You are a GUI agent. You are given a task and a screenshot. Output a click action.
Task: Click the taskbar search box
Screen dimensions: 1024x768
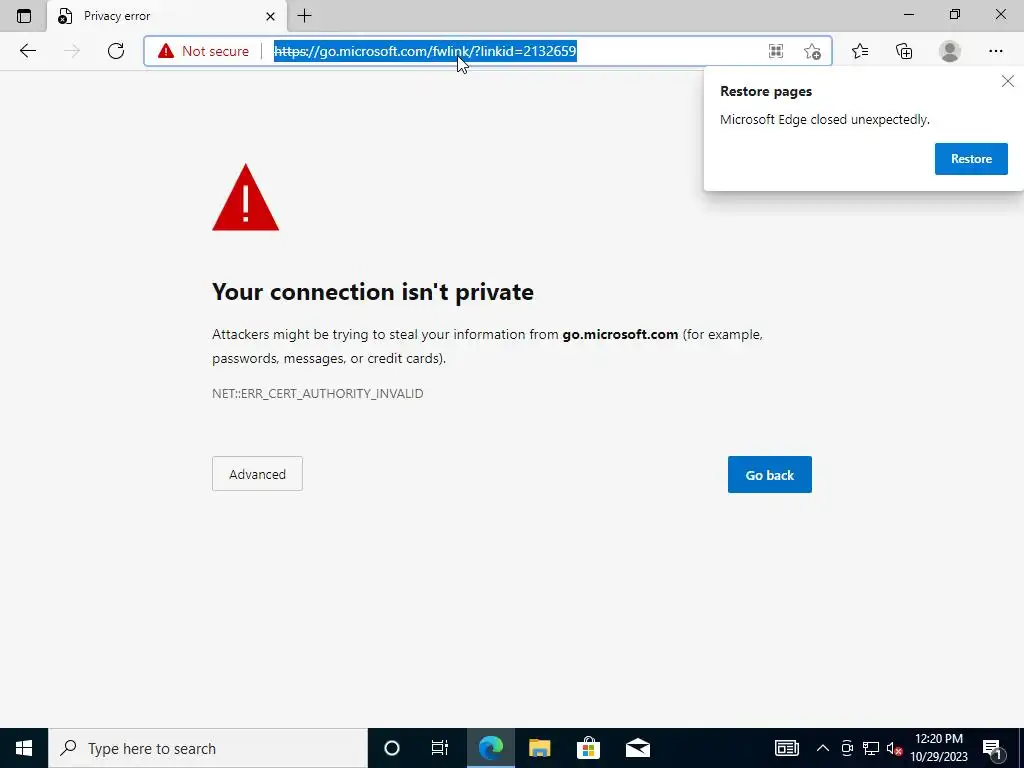point(208,748)
